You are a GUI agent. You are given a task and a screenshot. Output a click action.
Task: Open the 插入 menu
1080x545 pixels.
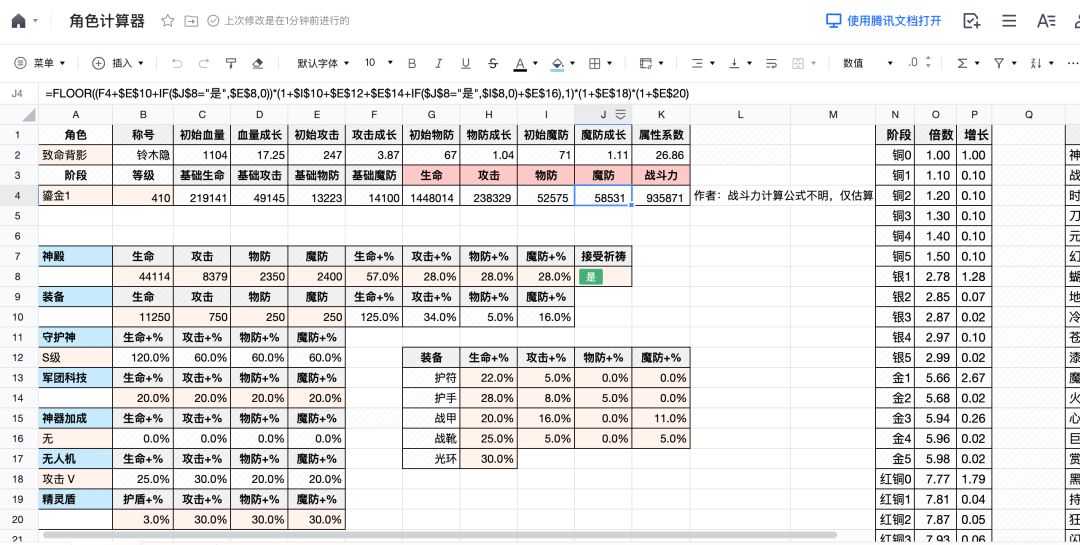coord(118,63)
